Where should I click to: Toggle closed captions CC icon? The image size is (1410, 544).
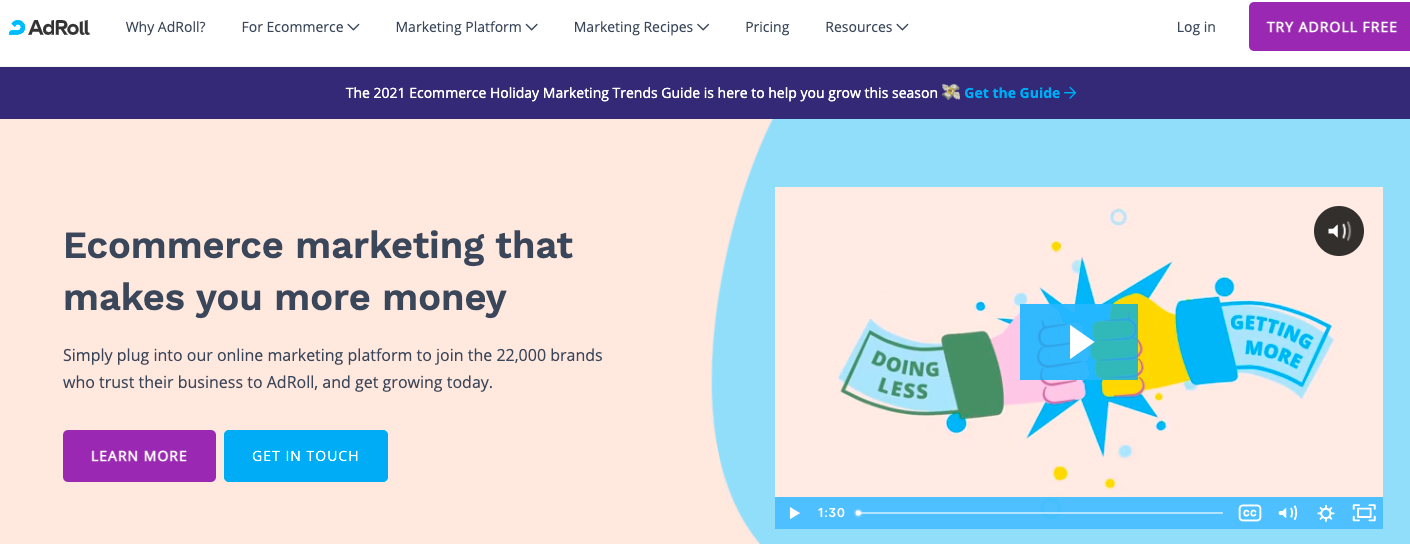[1250, 513]
